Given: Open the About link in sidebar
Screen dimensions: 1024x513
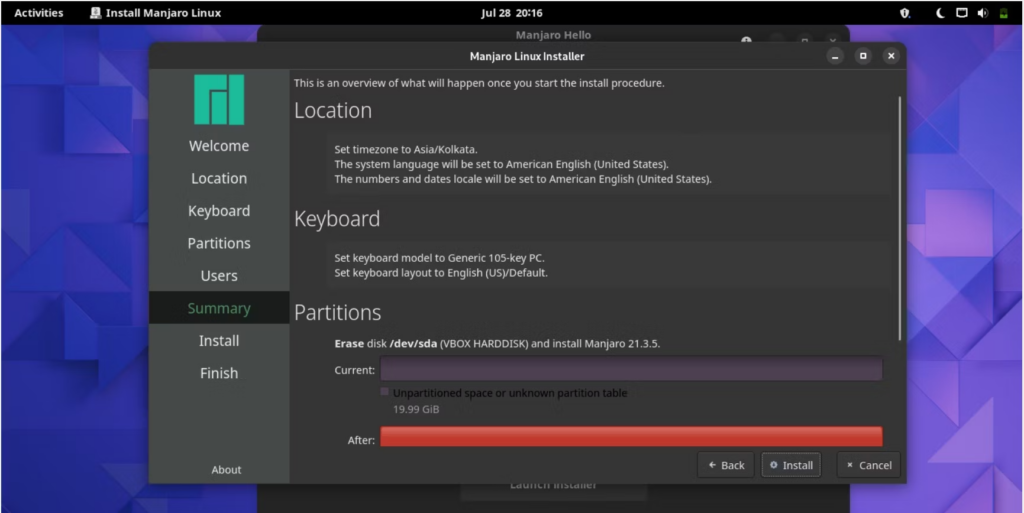Looking at the screenshot, I should click(226, 469).
